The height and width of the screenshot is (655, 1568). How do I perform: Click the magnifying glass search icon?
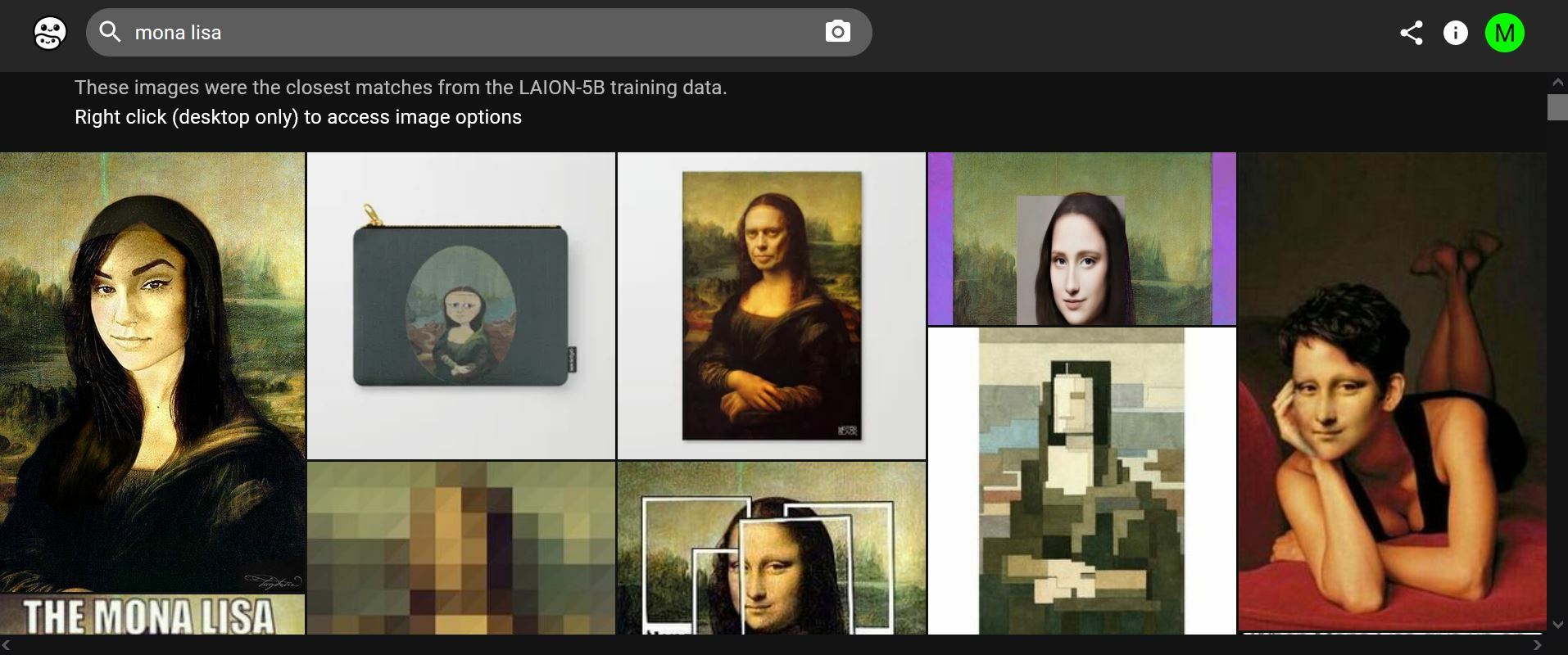pos(110,32)
